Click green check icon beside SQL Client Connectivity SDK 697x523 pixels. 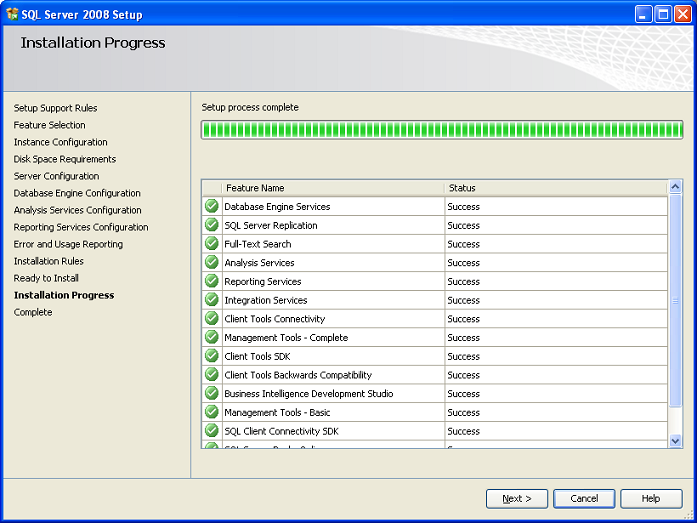point(212,431)
